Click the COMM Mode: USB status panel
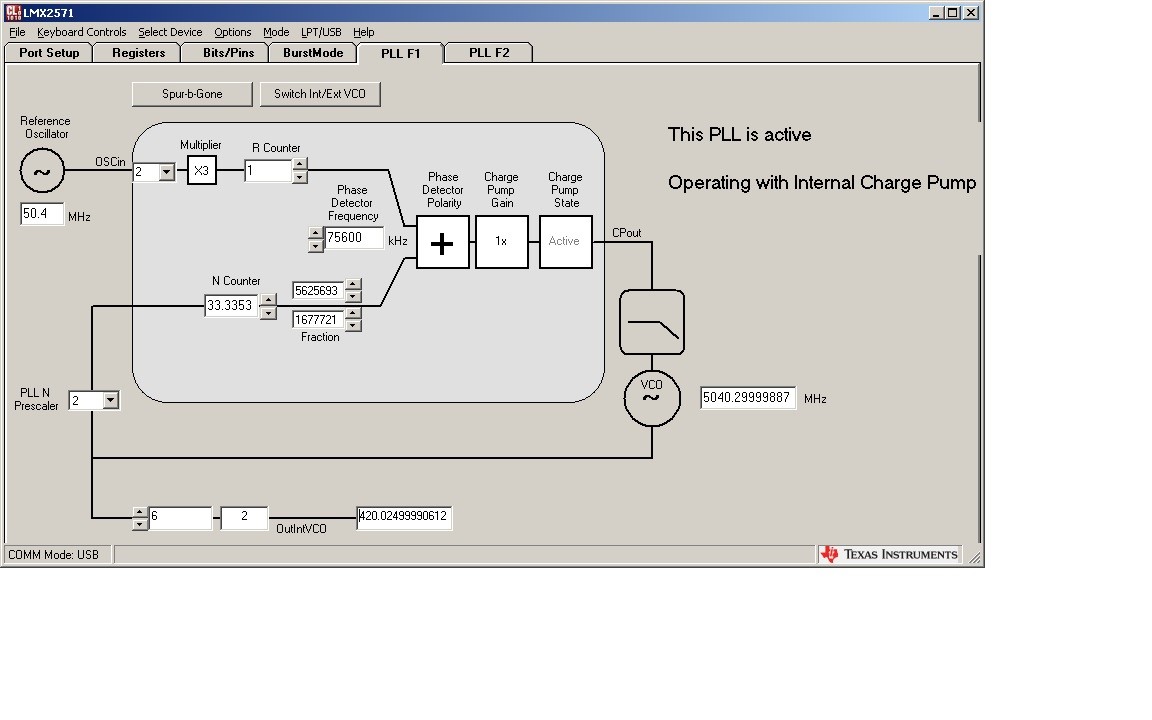This screenshot has height=720, width=1152. (57, 555)
